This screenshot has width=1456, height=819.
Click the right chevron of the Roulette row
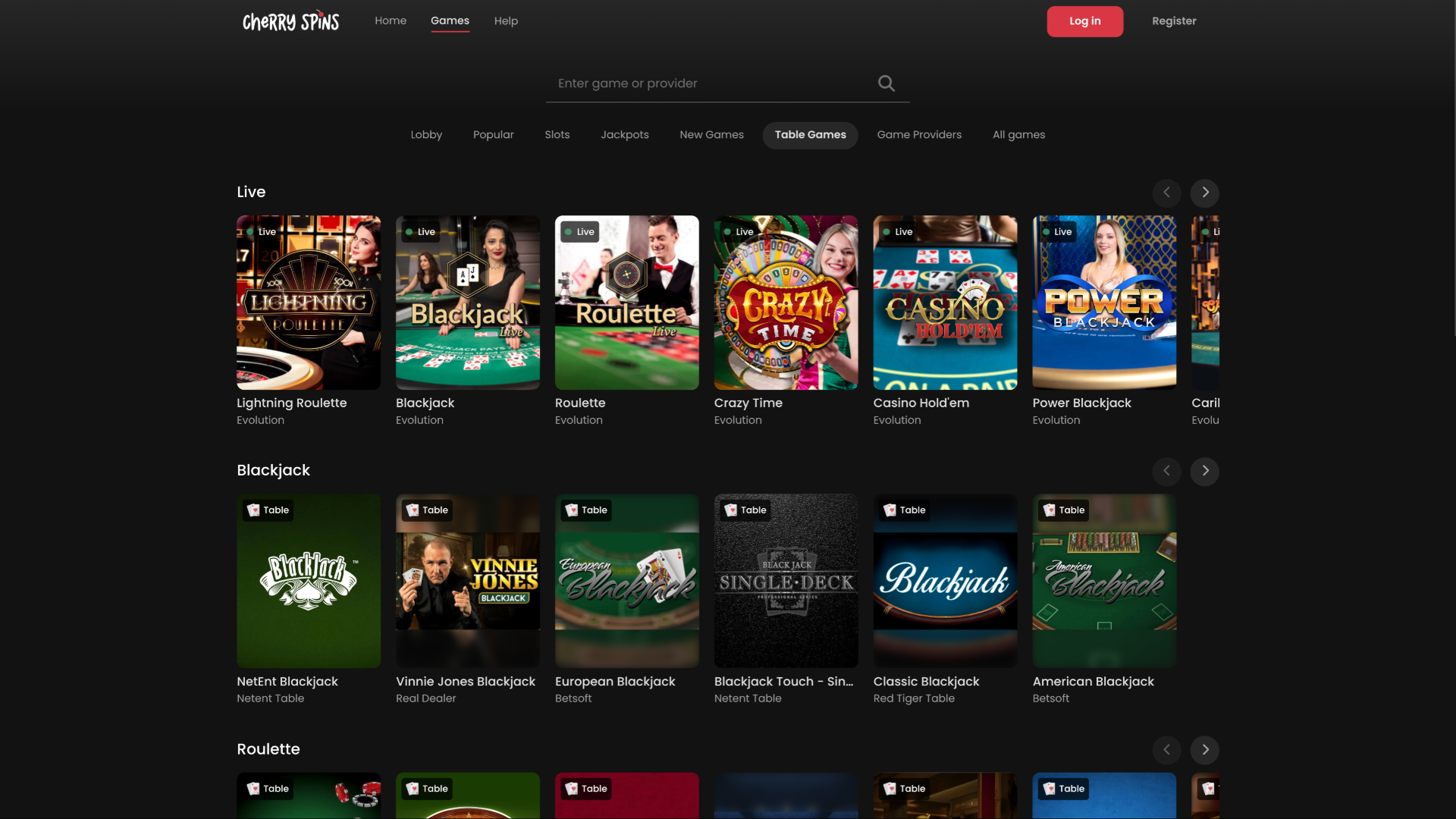1204,749
